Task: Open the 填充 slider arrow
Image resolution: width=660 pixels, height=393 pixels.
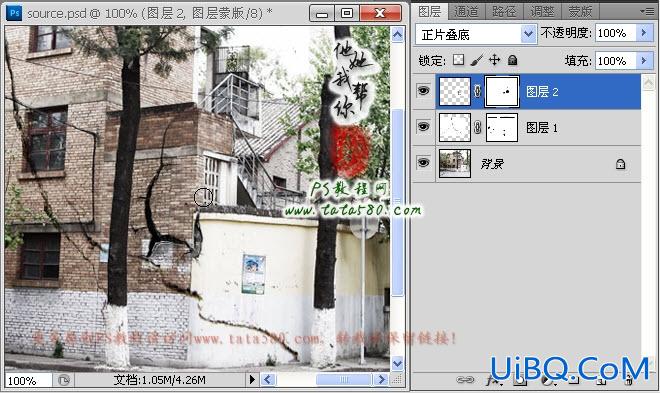Action: [644, 61]
